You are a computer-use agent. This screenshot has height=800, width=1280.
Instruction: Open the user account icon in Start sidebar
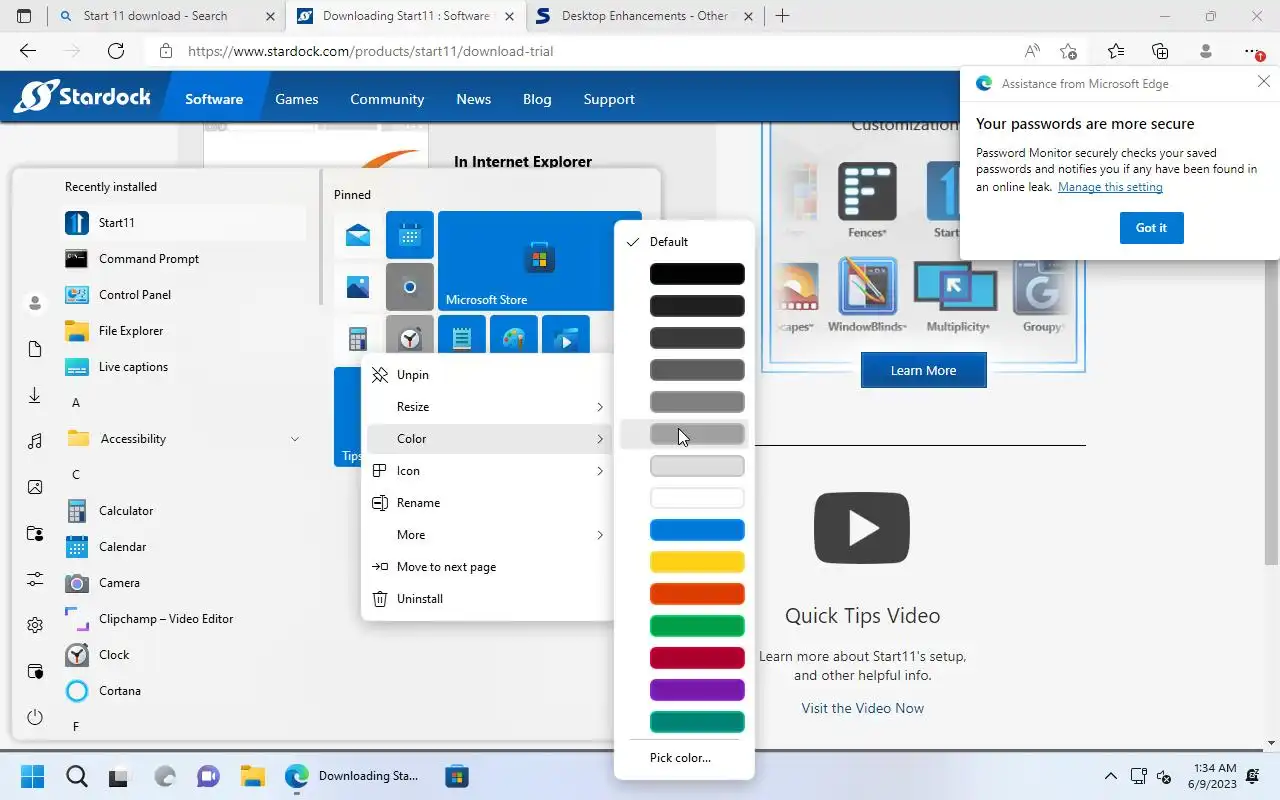pos(35,302)
